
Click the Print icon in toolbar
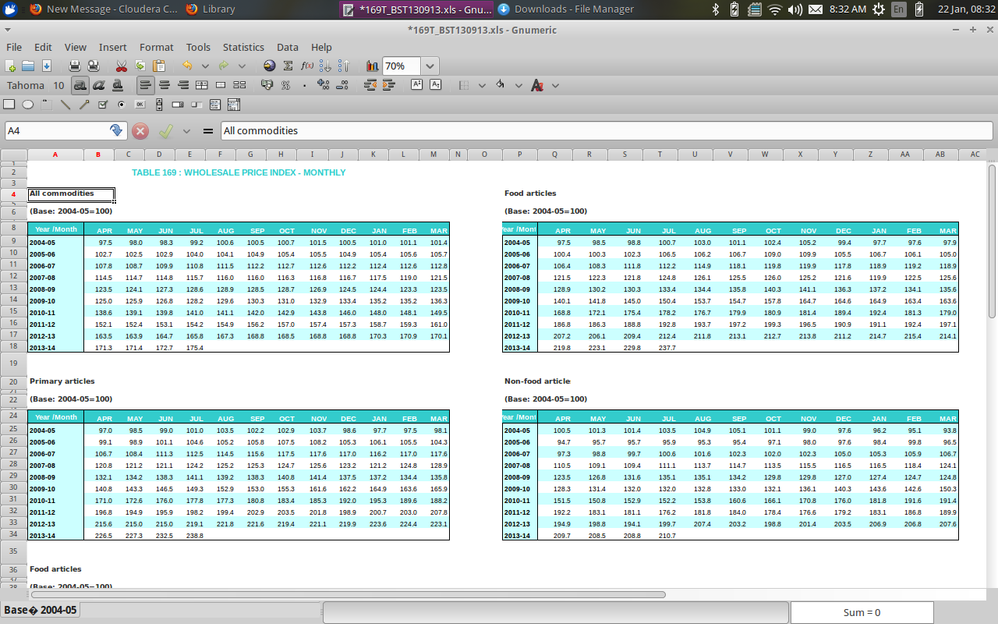point(74,66)
